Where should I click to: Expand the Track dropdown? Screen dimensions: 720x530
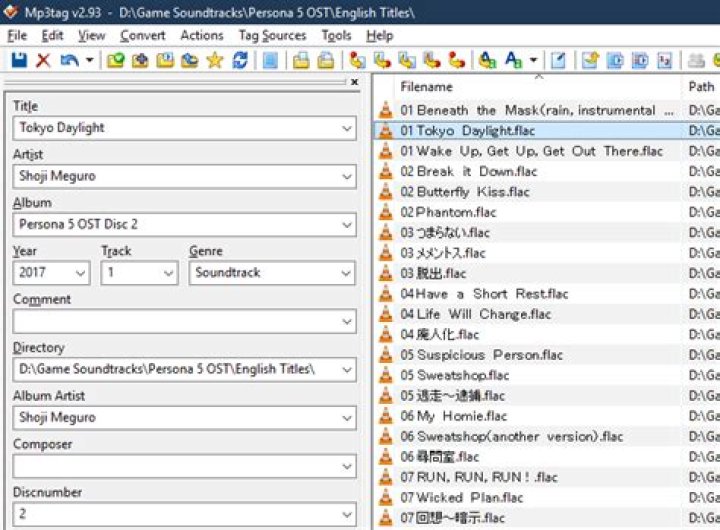(169, 273)
